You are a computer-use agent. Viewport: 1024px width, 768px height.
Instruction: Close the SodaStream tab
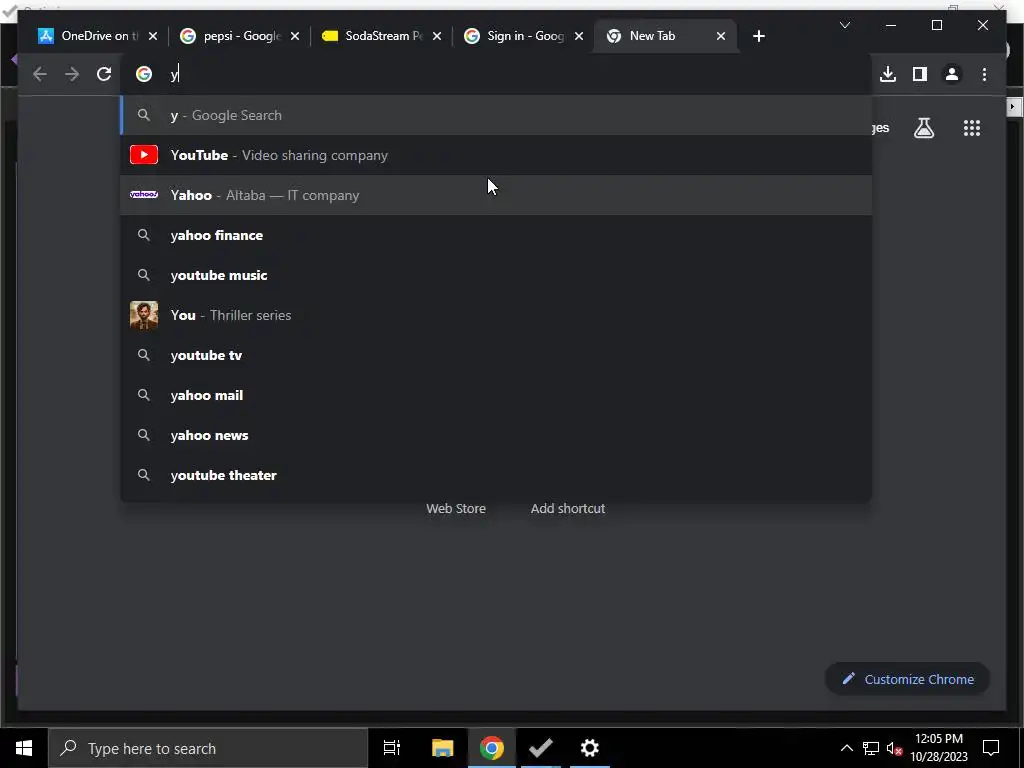pos(437,36)
